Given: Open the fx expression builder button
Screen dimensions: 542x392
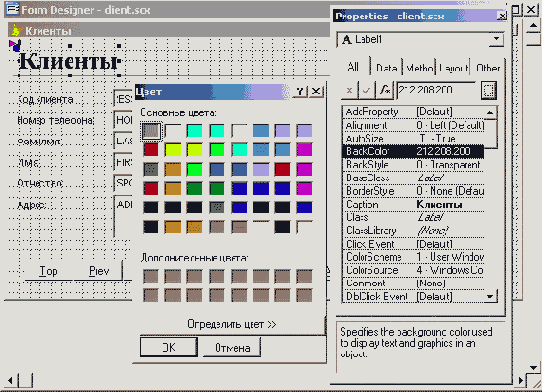Looking at the screenshot, I should (x=385, y=91).
